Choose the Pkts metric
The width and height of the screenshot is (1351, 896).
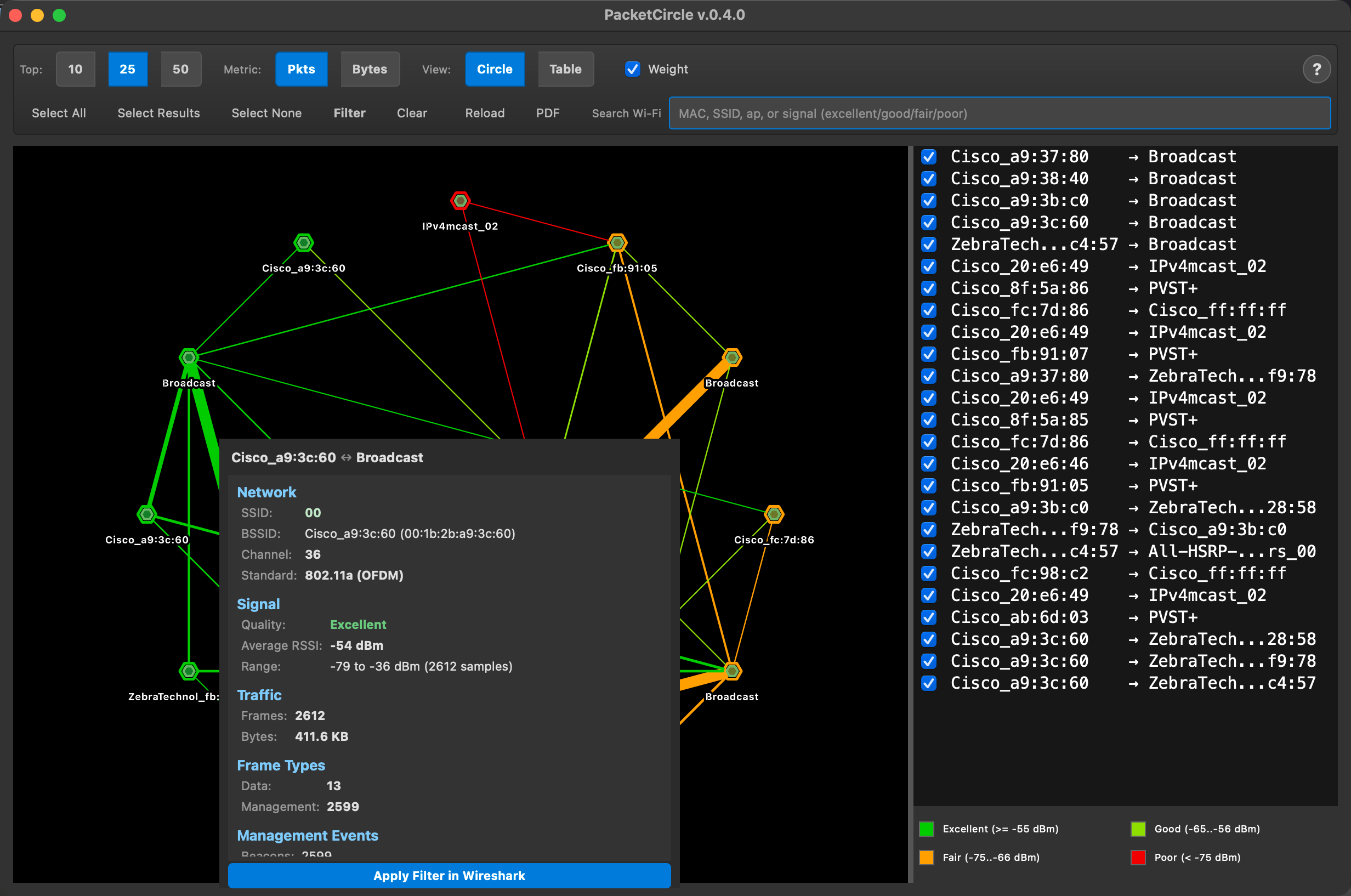(301, 69)
